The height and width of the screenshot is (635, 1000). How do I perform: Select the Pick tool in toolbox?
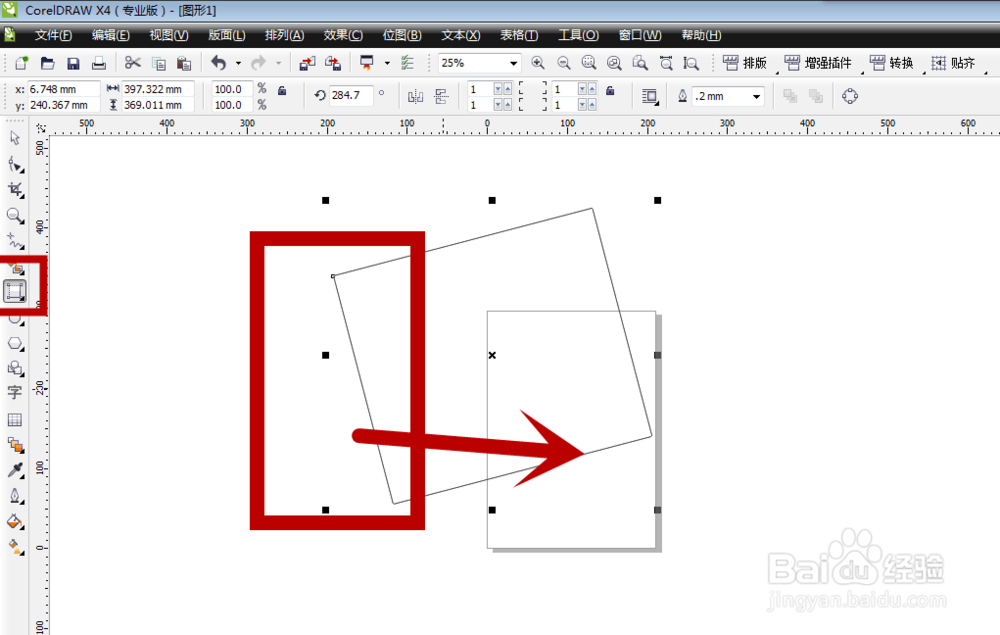pos(15,138)
